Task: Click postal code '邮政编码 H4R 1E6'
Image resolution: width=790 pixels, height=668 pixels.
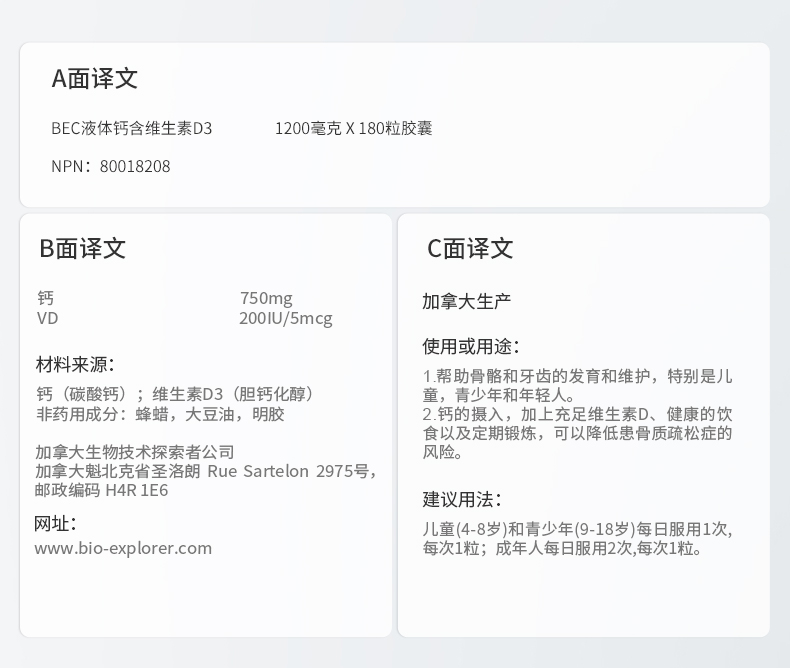Action: (x=101, y=490)
